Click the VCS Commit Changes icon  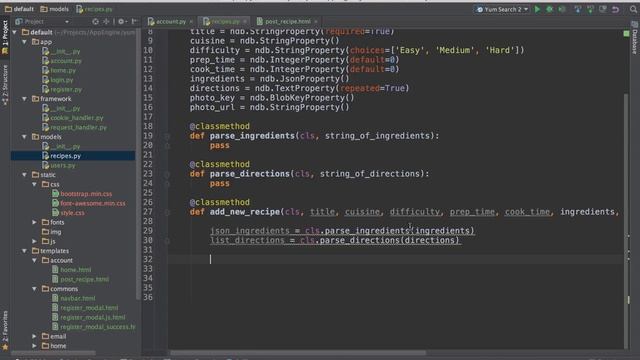pos(590,9)
